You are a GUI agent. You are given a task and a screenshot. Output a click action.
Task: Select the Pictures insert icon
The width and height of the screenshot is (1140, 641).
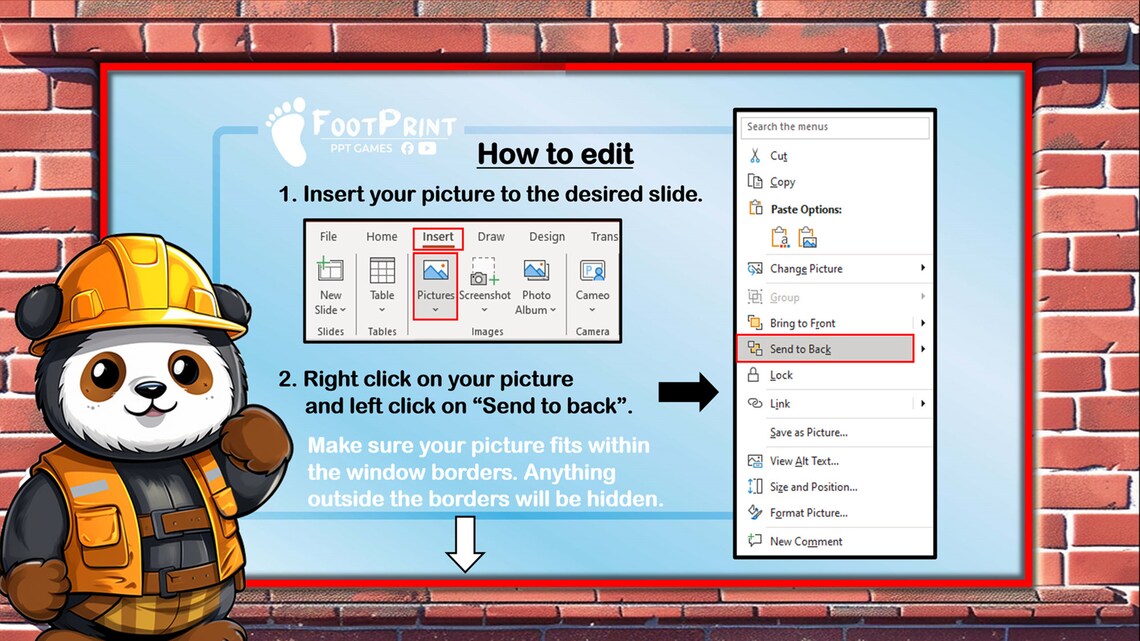(x=436, y=269)
